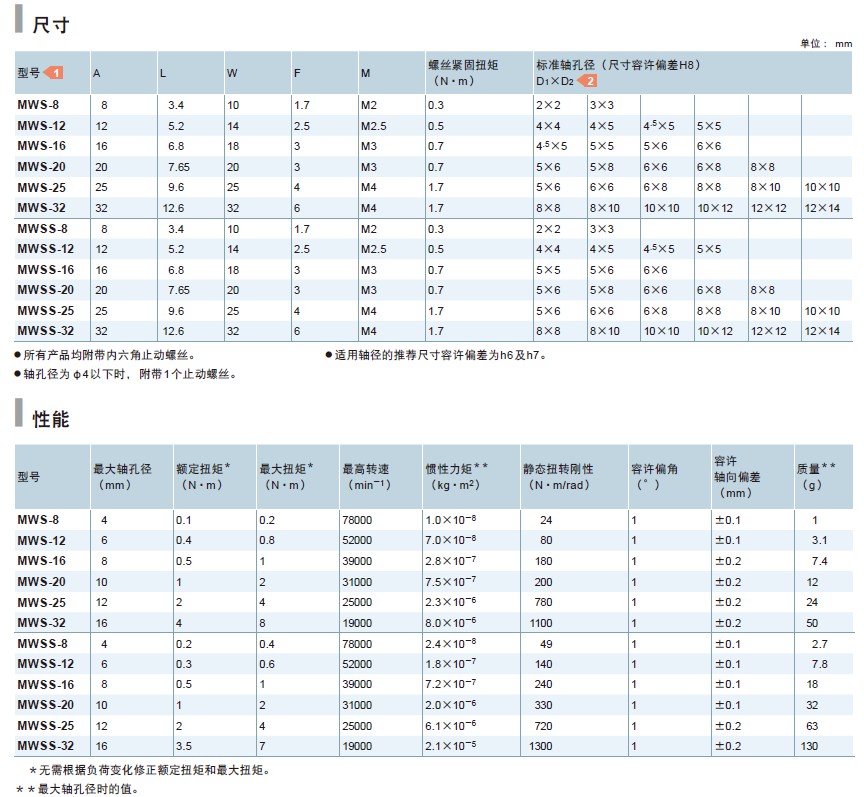Click the orange "1" marker beside 型号
Image resolution: width=864 pixels, height=797 pixels.
pyautogui.click(x=53, y=72)
